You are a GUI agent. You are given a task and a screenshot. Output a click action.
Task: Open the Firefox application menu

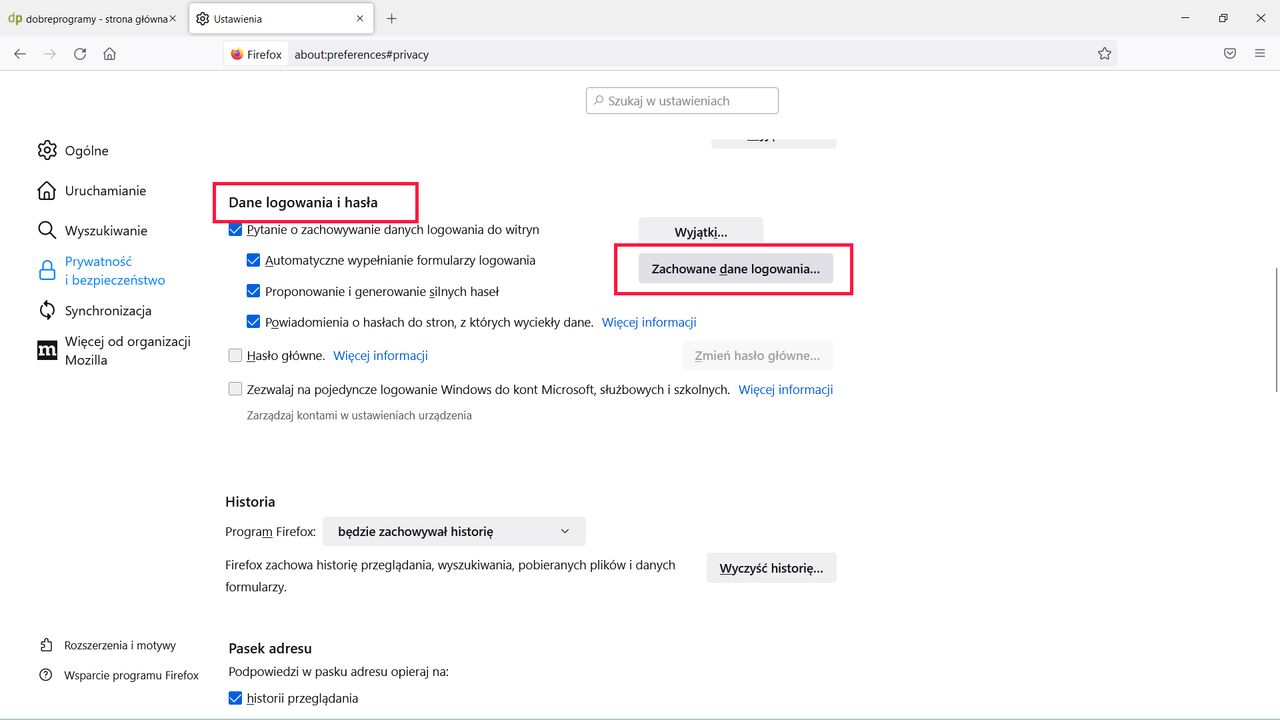click(x=1261, y=53)
